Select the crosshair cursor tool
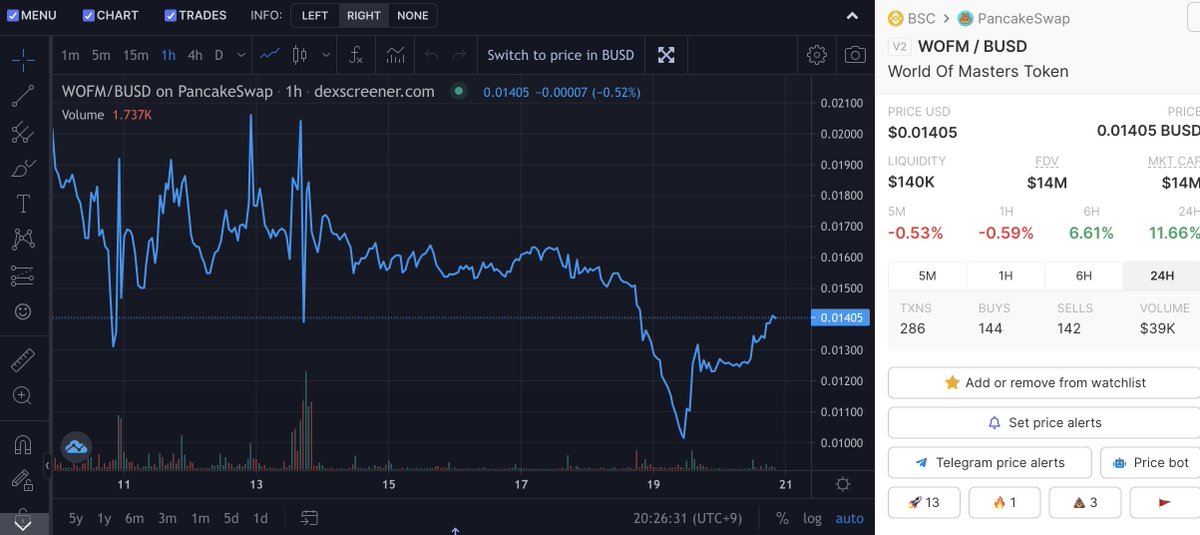The image size is (1200, 535). pyautogui.click(x=23, y=60)
